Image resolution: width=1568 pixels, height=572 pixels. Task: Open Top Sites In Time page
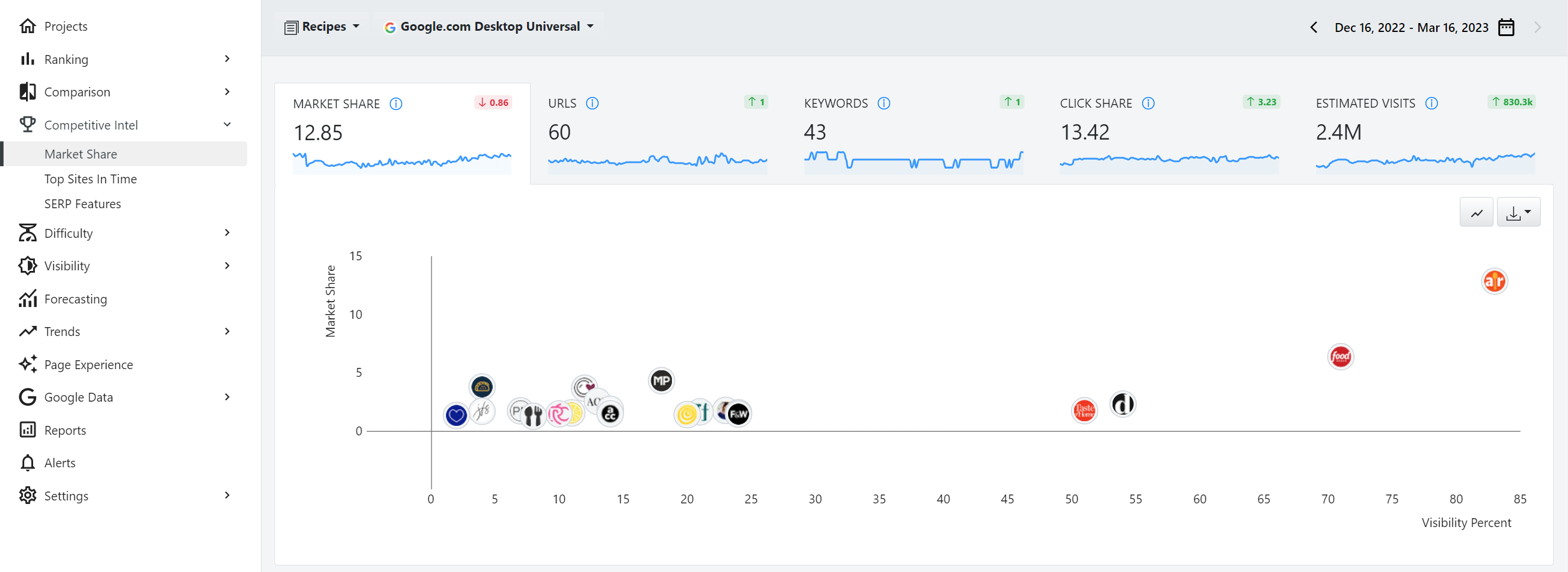point(90,179)
